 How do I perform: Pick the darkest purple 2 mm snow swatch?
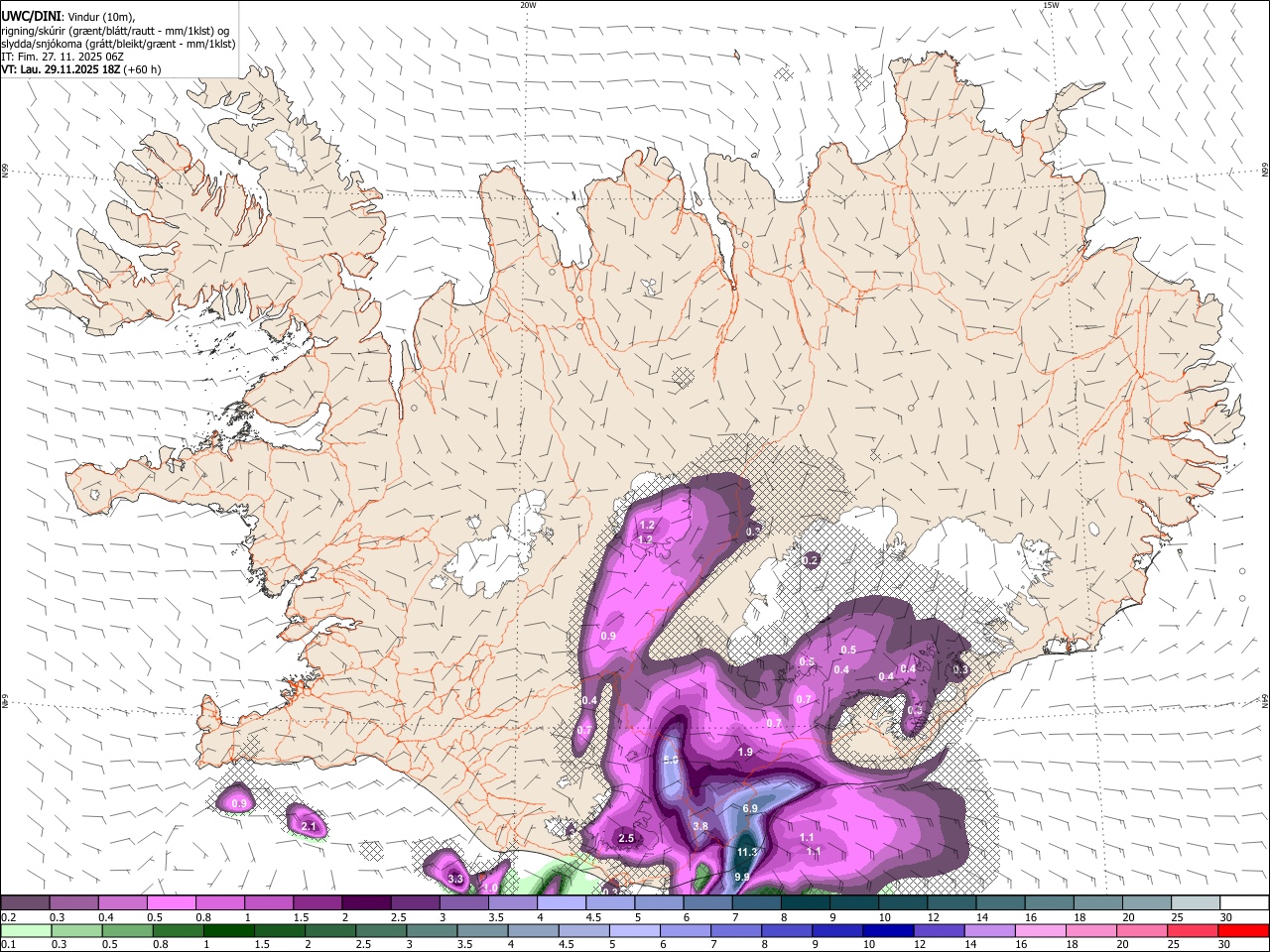point(366,903)
